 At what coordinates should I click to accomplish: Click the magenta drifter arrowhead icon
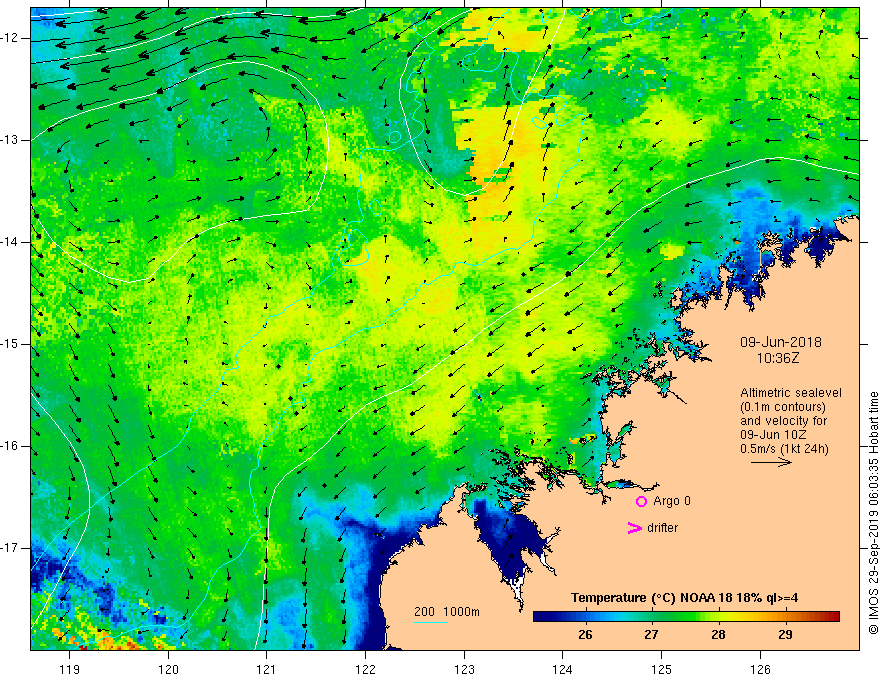coord(634,527)
